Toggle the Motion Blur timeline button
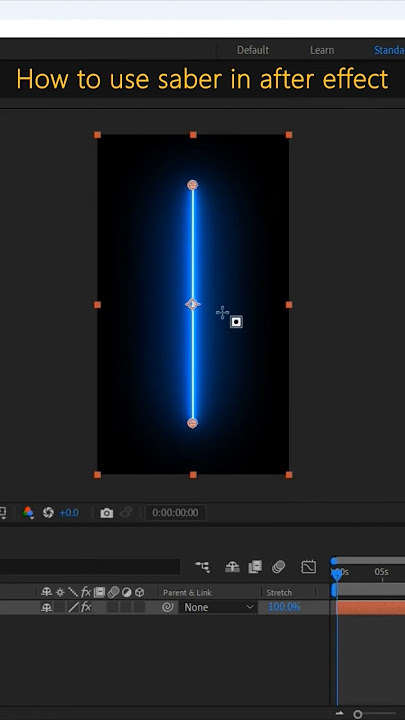 [278, 567]
